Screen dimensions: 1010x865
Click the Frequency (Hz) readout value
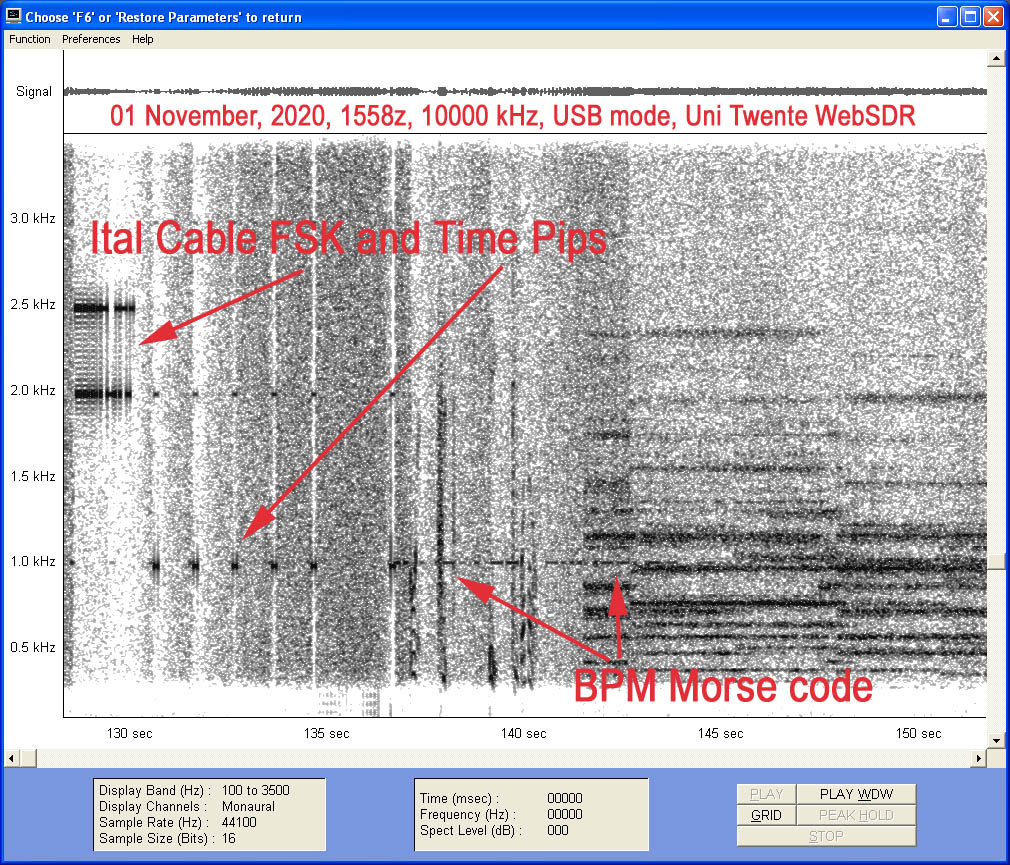point(565,814)
